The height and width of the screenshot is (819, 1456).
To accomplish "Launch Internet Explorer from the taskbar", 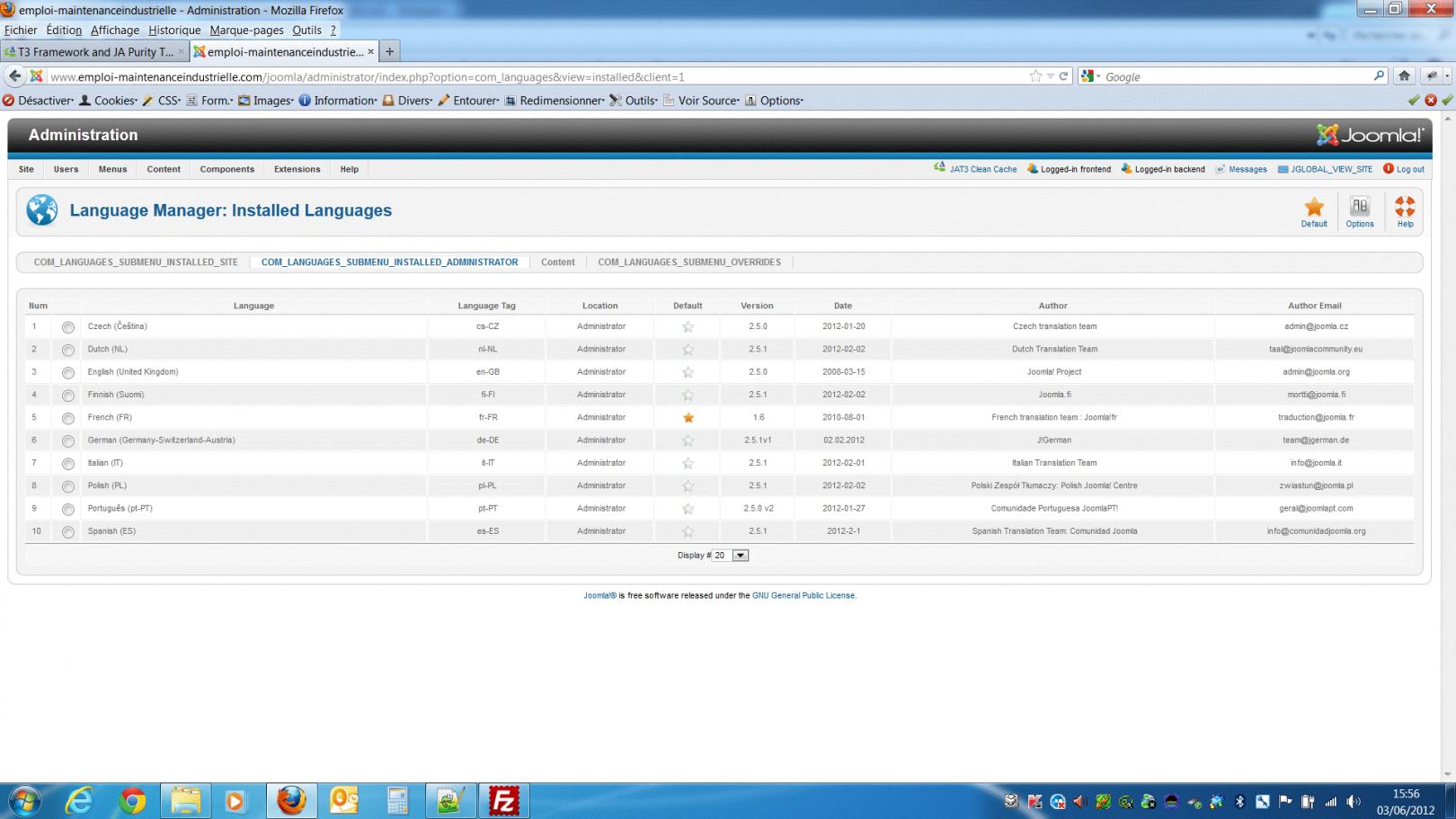I will [79, 800].
